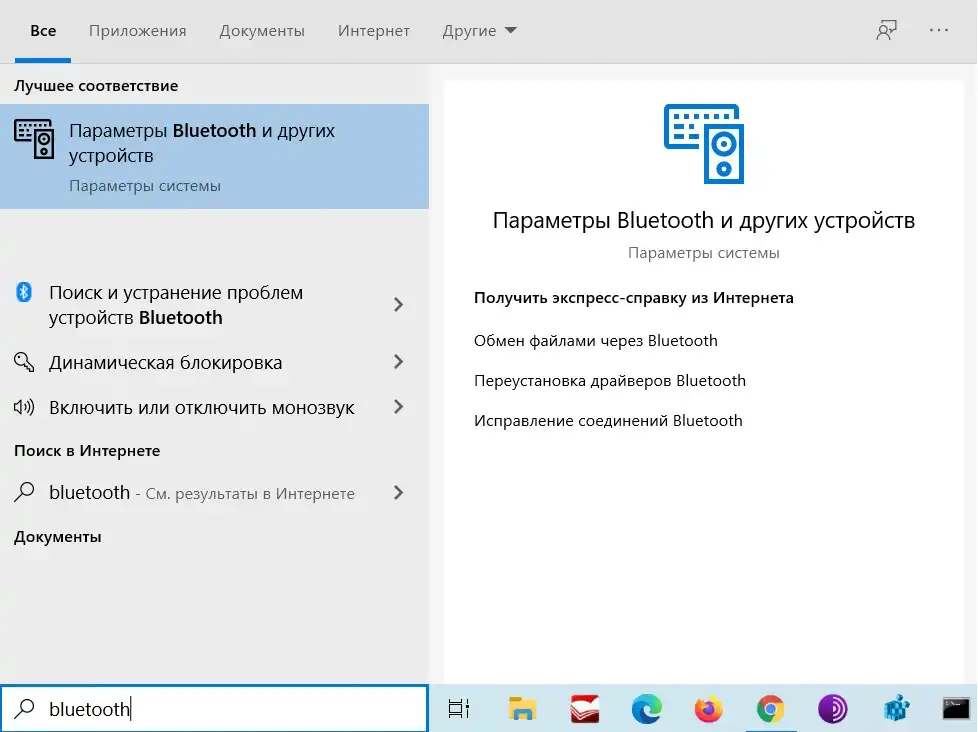Click large blue devices icon in preview pane
Screen dimensions: 978x732
[x=704, y=144]
